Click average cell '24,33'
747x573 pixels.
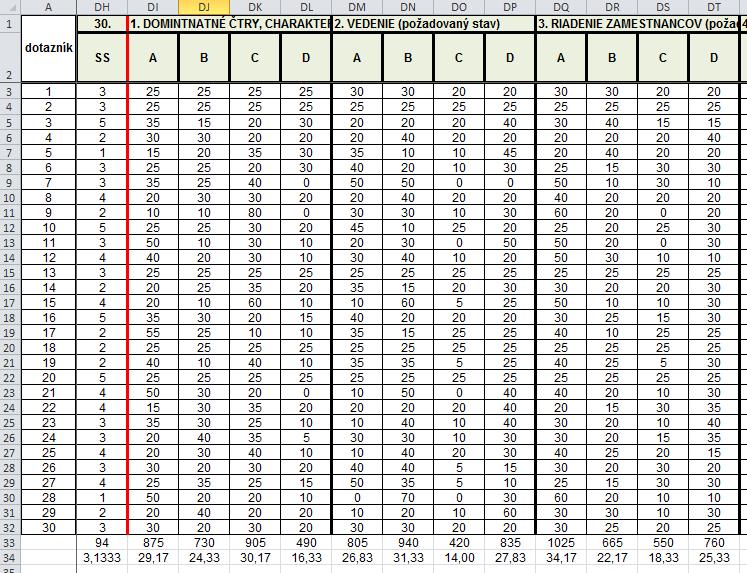[204, 558]
